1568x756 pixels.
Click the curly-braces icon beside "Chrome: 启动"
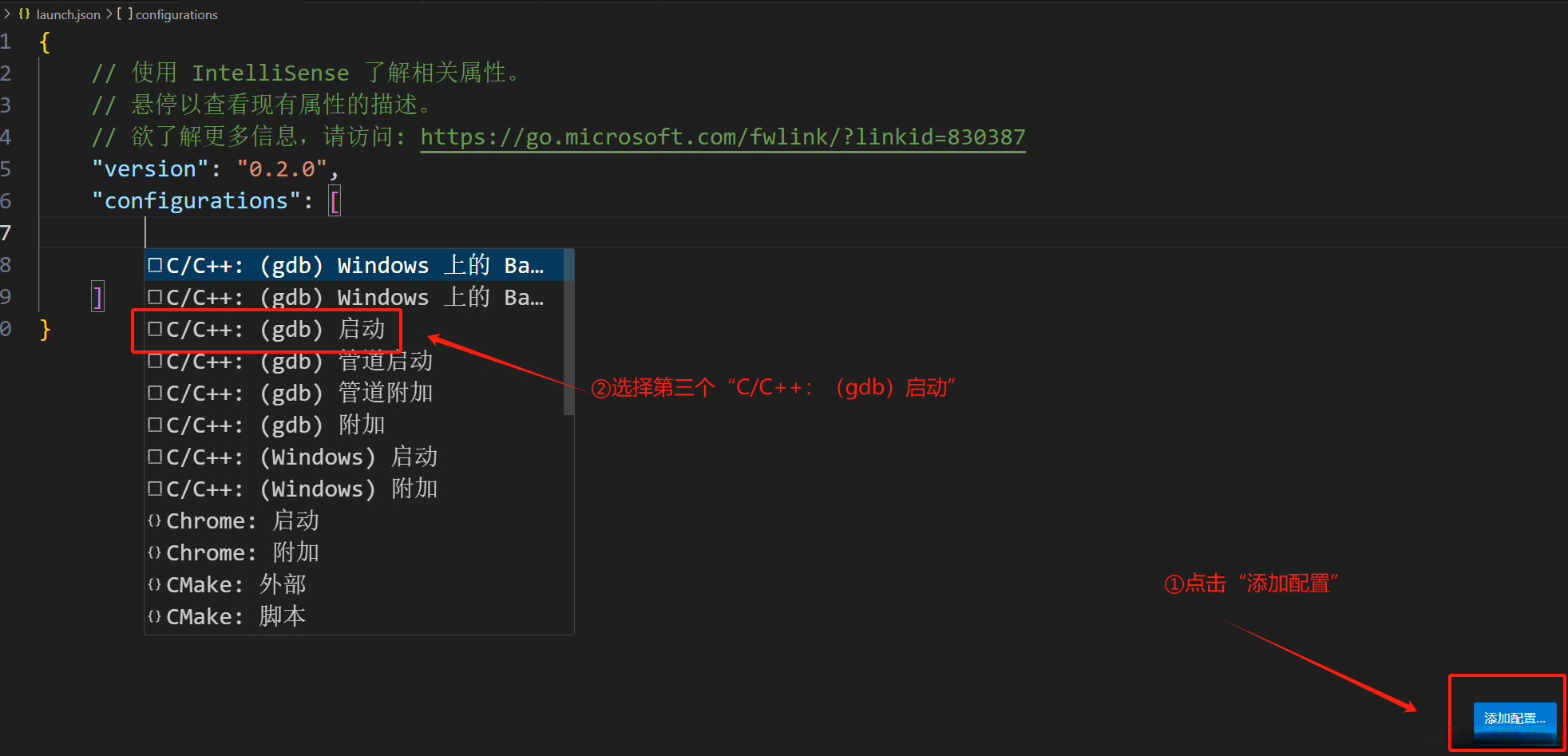(154, 520)
